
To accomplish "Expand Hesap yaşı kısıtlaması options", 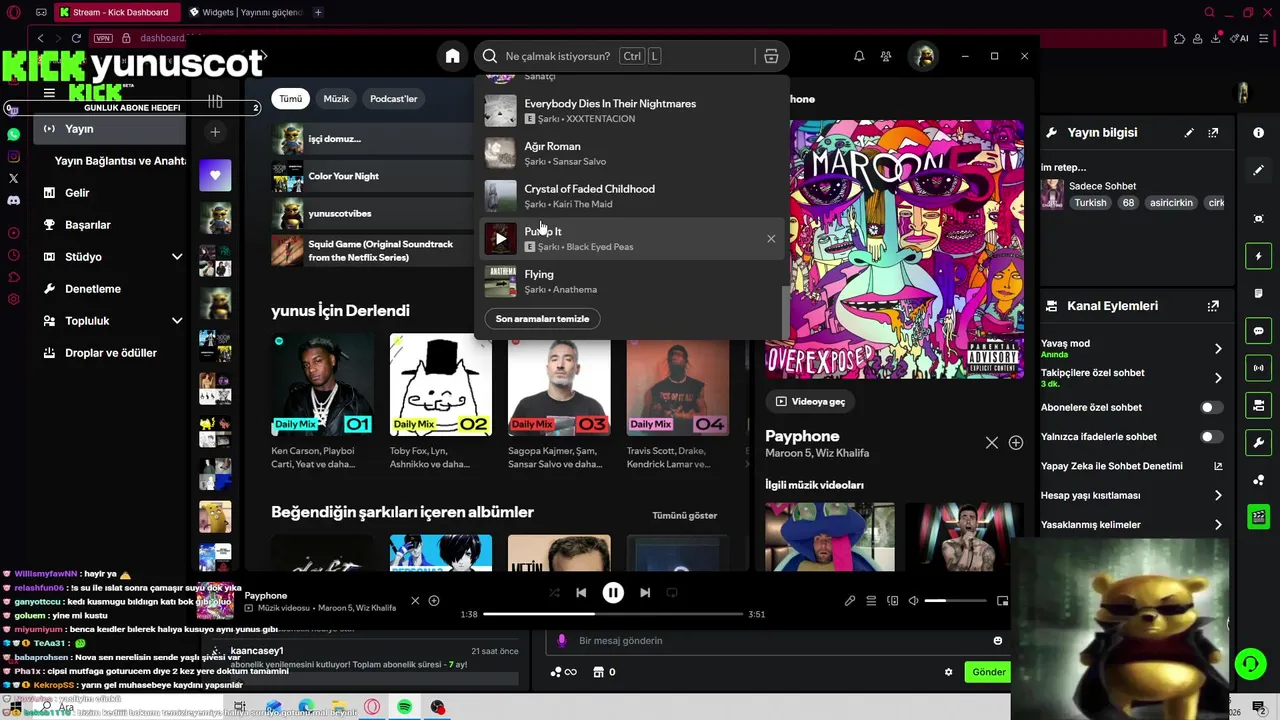I will [x=1218, y=495].
